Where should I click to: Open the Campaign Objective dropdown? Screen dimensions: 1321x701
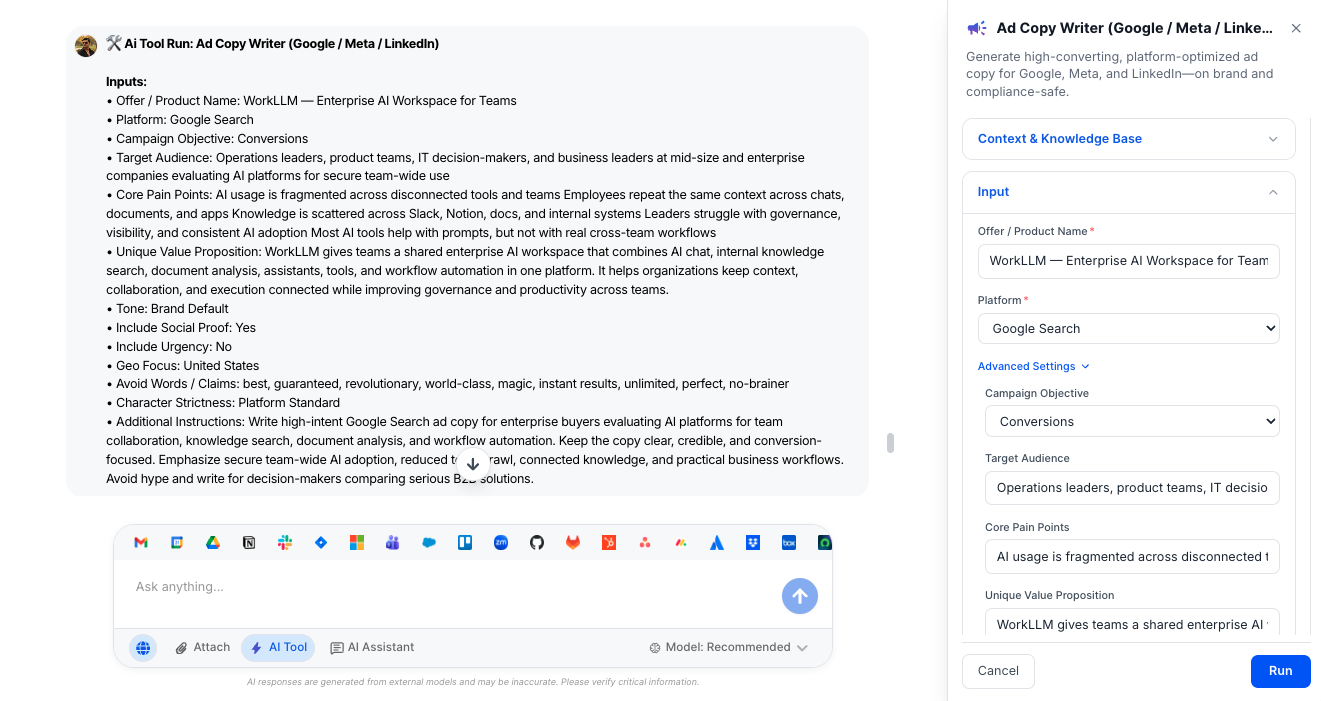(1131, 421)
